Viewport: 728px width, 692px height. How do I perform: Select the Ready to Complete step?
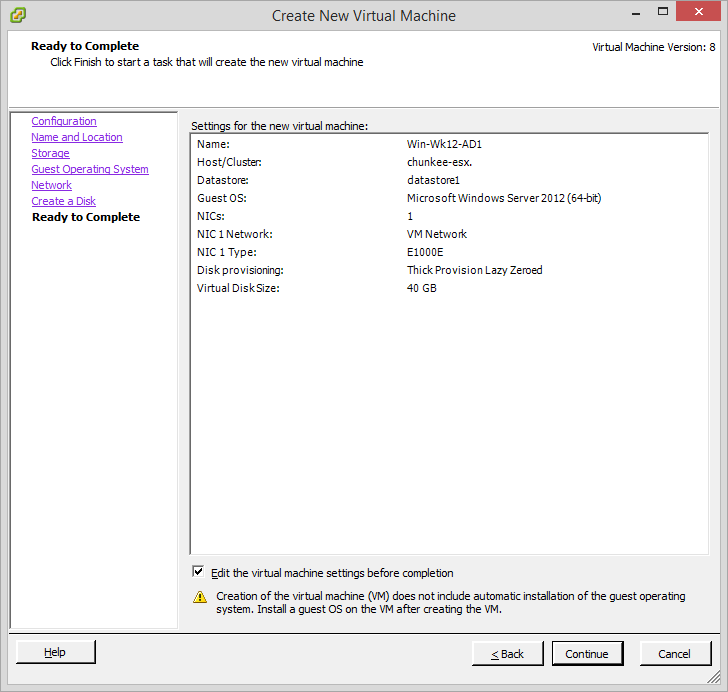(x=86, y=217)
